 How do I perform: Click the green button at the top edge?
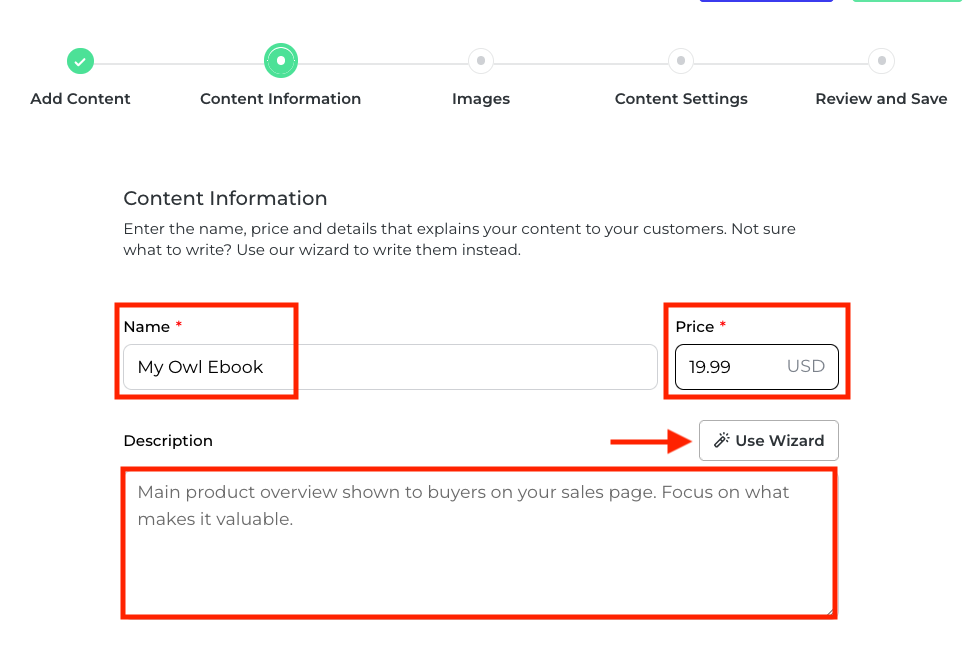[913, 1]
